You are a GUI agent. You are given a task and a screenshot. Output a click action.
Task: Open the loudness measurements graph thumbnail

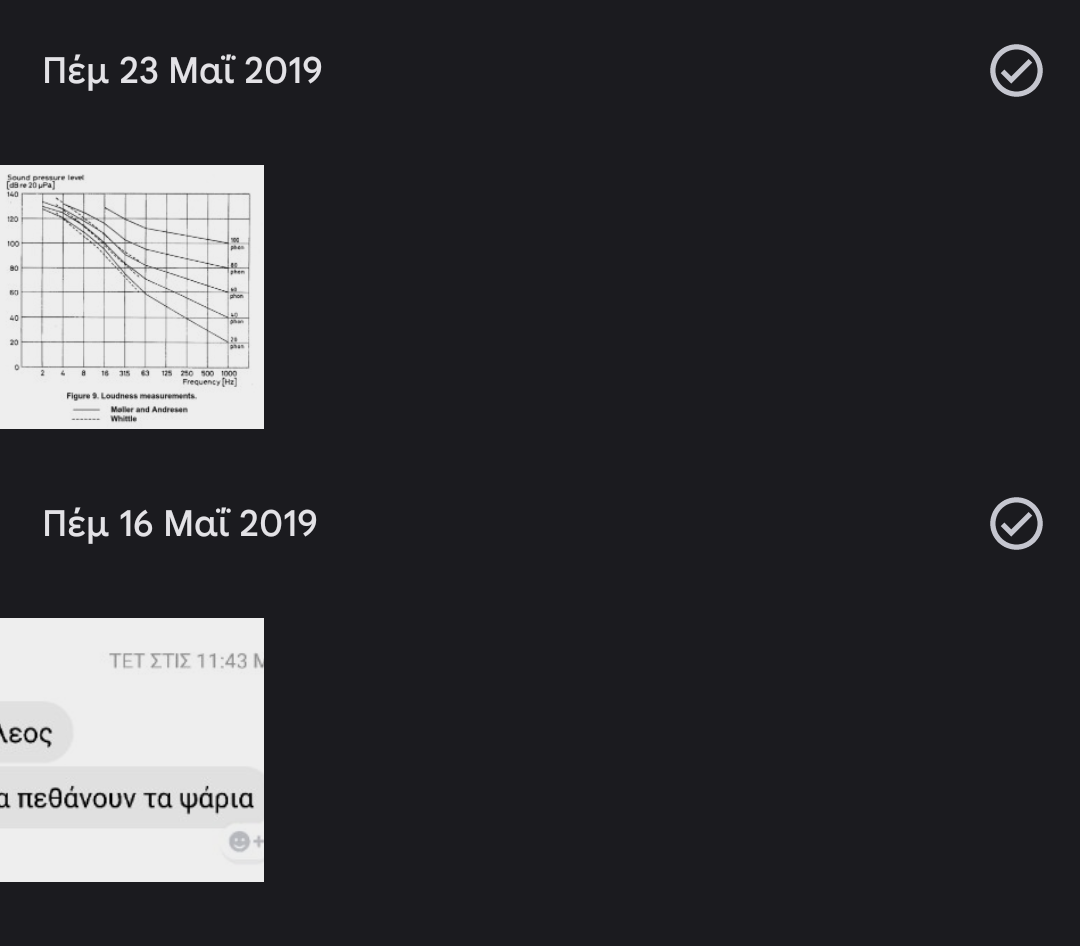132,296
